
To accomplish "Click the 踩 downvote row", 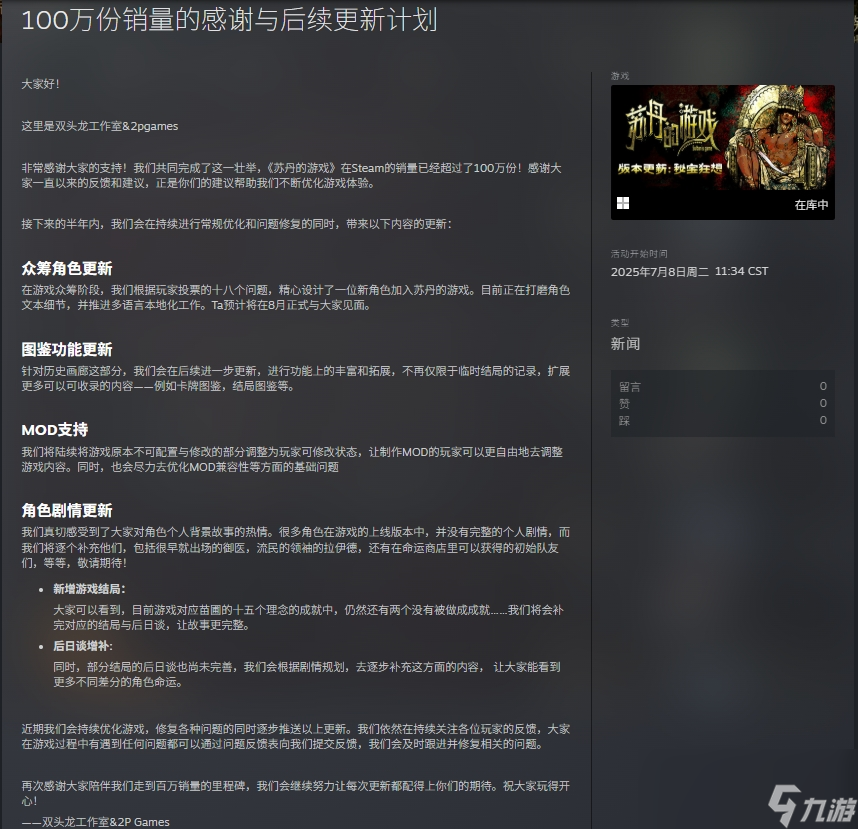I will pos(722,420).
